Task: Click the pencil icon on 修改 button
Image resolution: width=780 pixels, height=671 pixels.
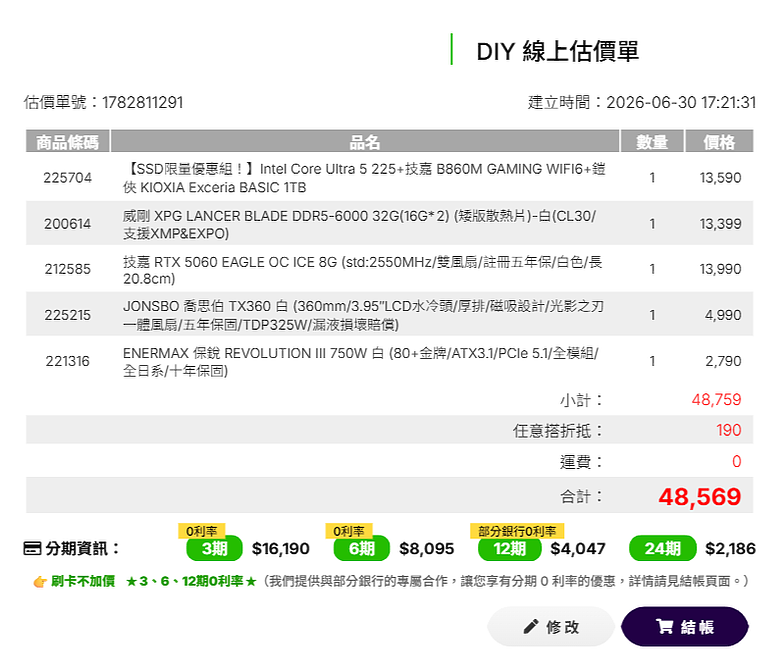Action: pyautogui.click(x=531, y=626)
